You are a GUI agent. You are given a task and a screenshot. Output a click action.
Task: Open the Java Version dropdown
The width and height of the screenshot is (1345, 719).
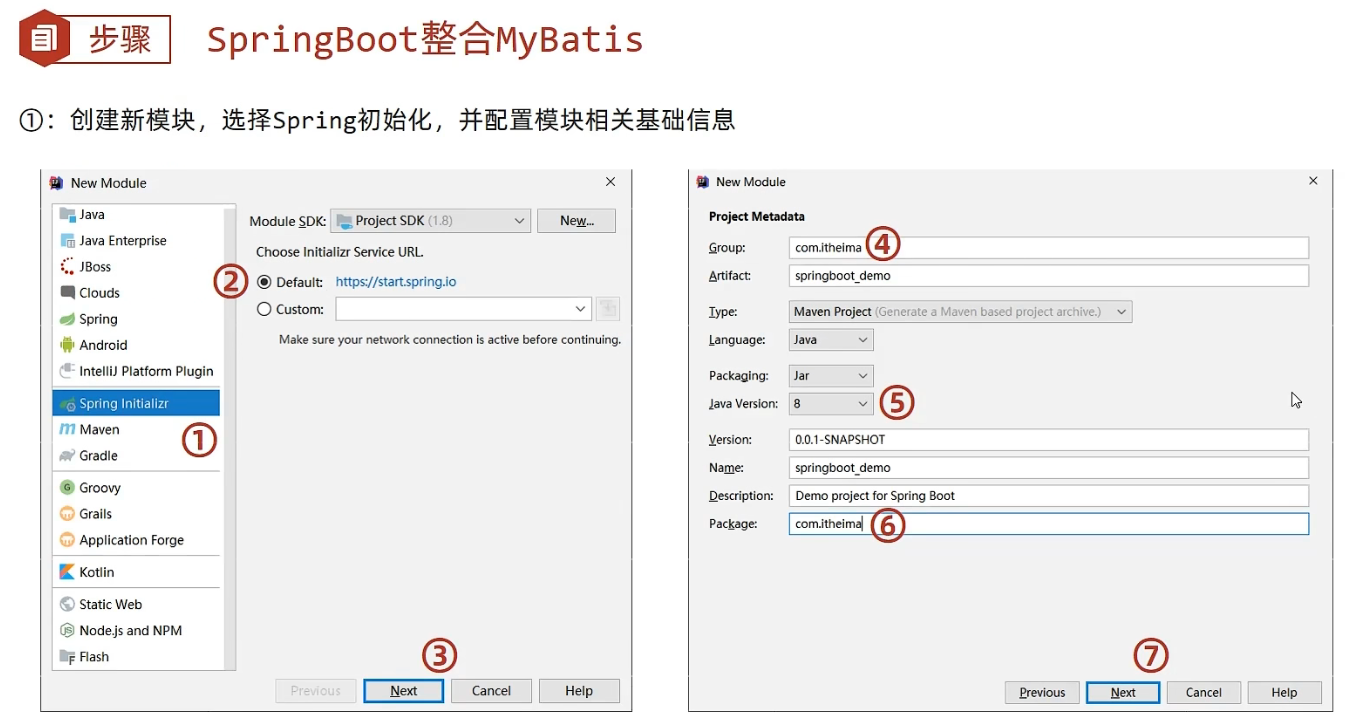coord(831,404)
